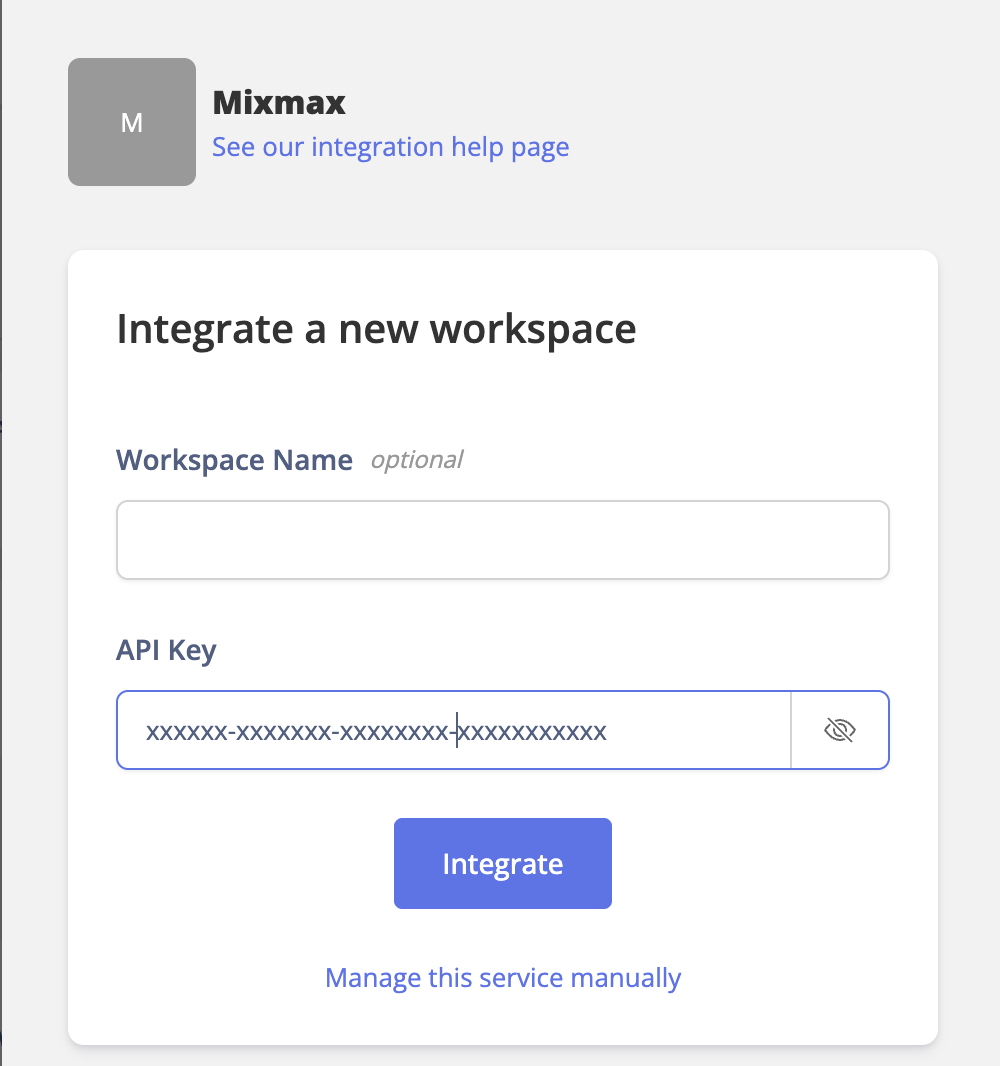Viewport: 1000px width, 1066px height.
Task: Open Manage this service manually link
Action: (x=502, y=978)
